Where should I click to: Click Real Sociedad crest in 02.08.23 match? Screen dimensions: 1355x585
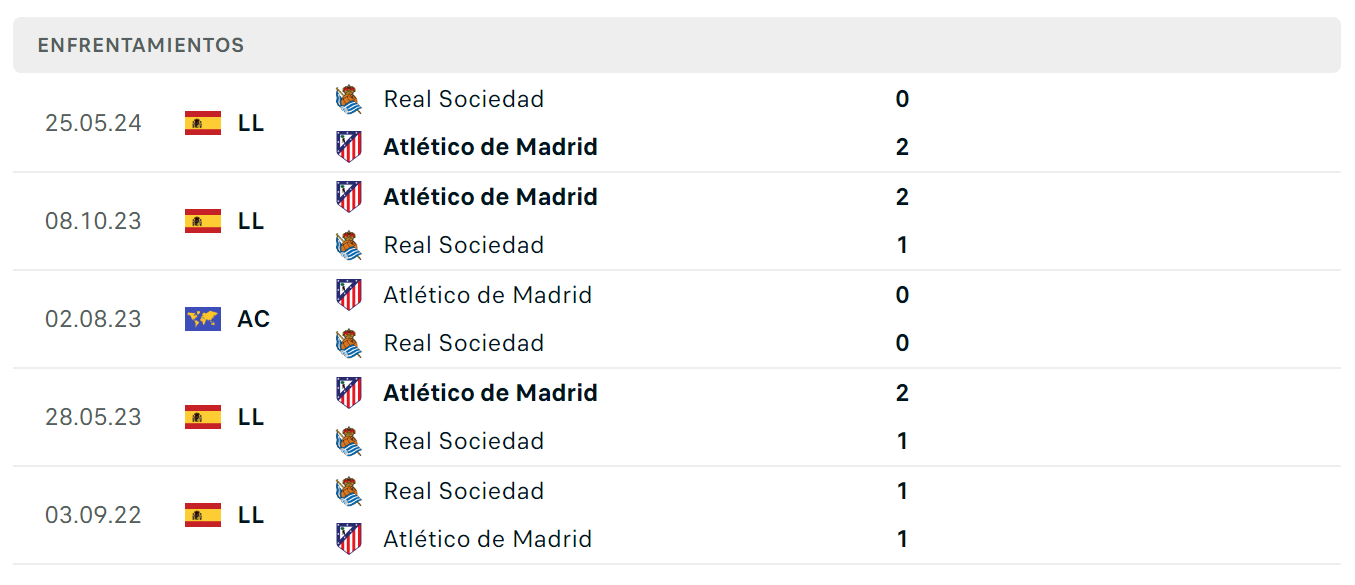[348, 343]
